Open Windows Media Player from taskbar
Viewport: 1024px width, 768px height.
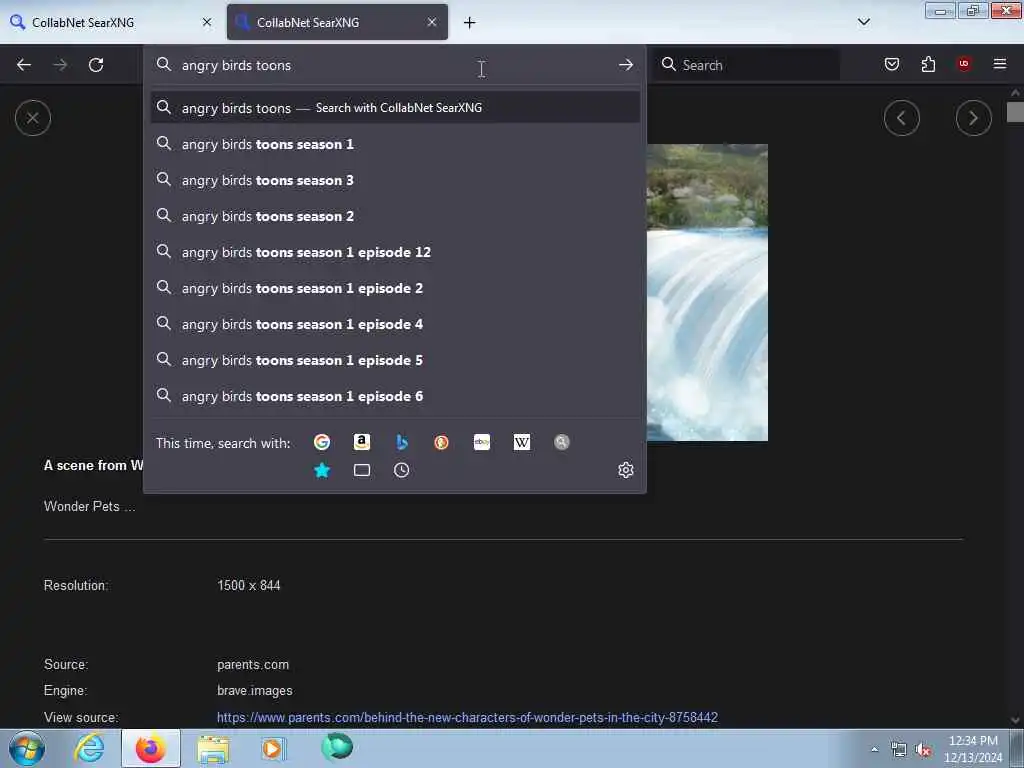tap(272, 748)
